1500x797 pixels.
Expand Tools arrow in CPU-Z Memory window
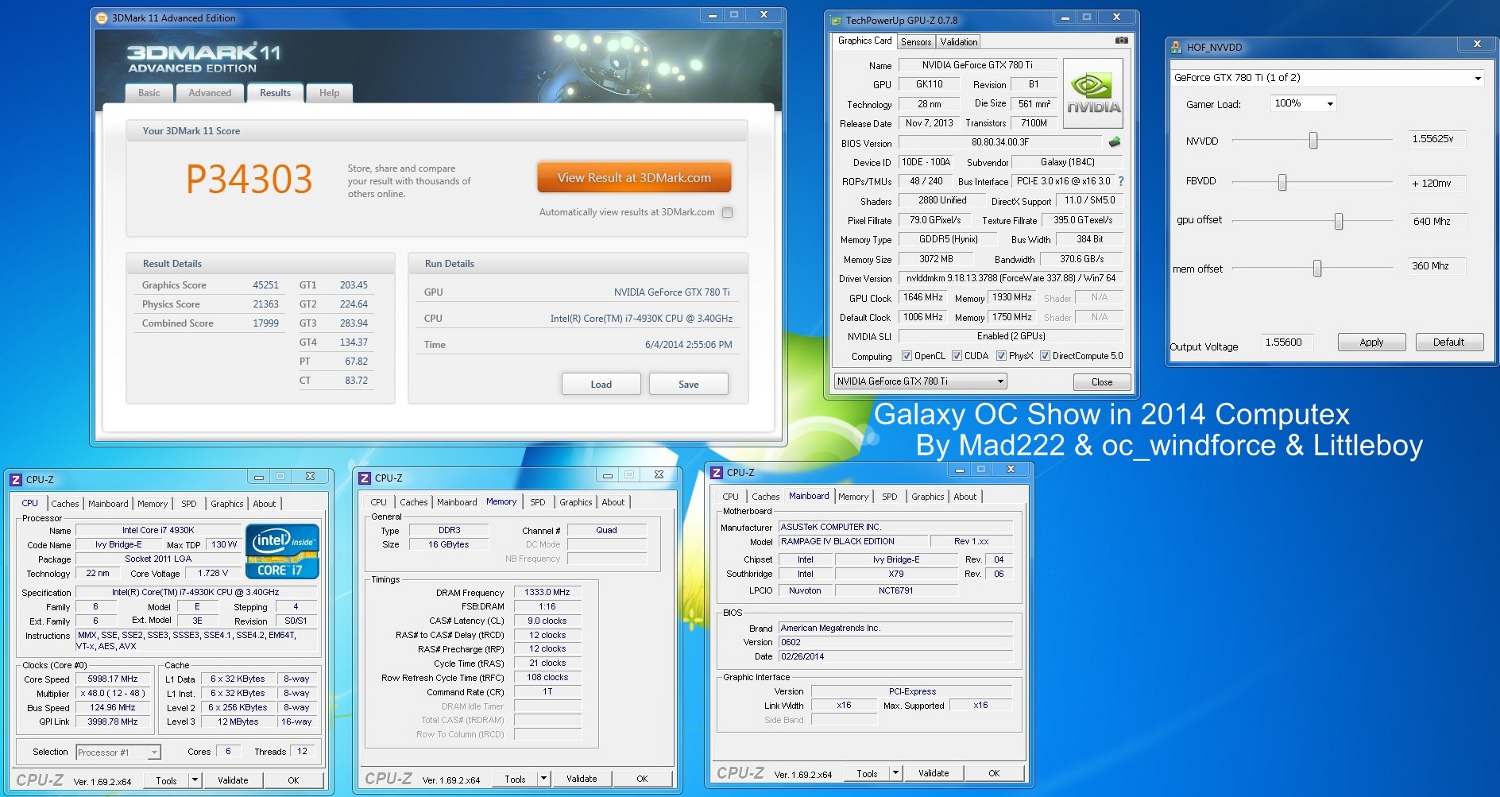[x=544, y=778]
